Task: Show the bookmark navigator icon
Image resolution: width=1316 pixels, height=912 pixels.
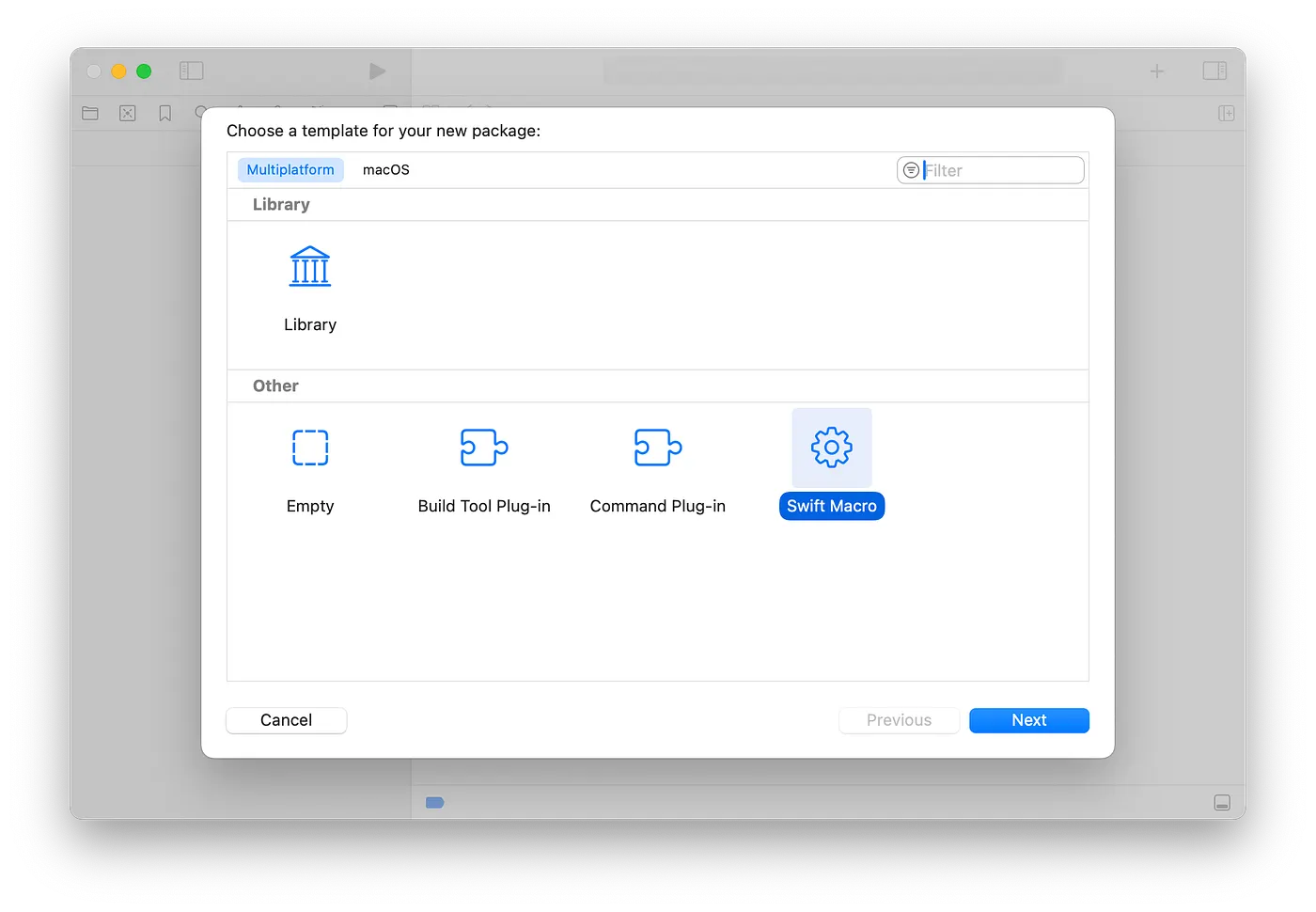Action: [165, 114]
